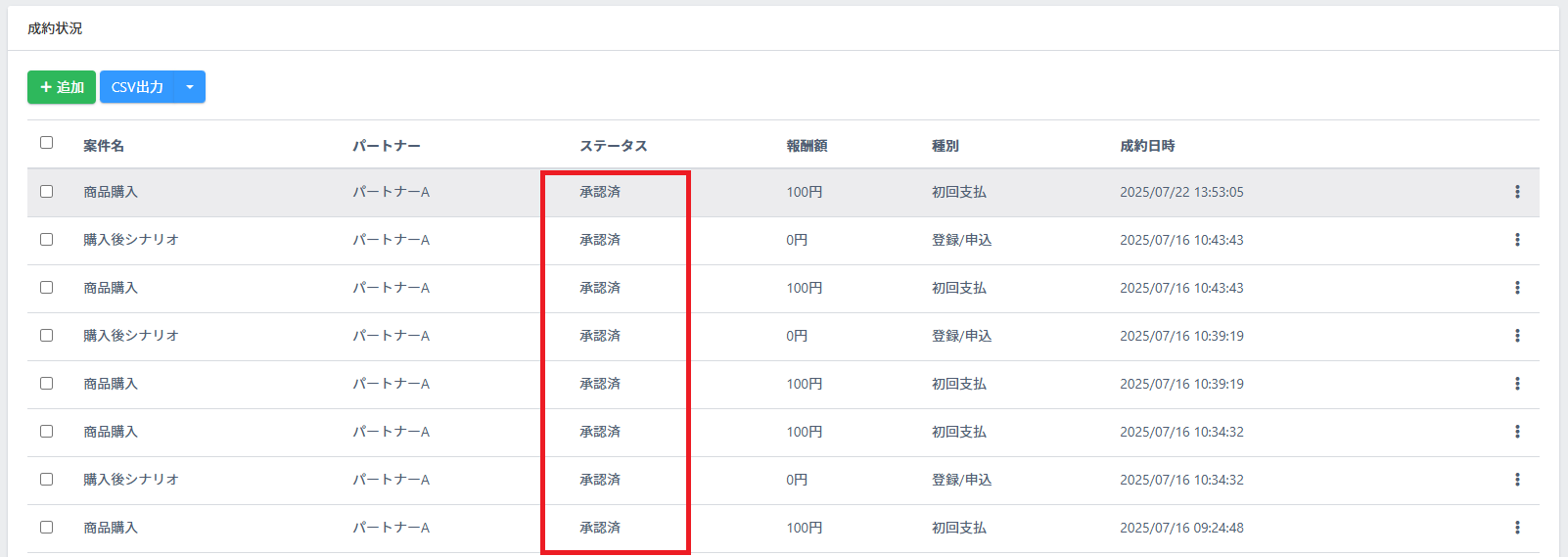Click the 成約日時 column header
Screen dimensions: 1568x557
coord(1147,146)
